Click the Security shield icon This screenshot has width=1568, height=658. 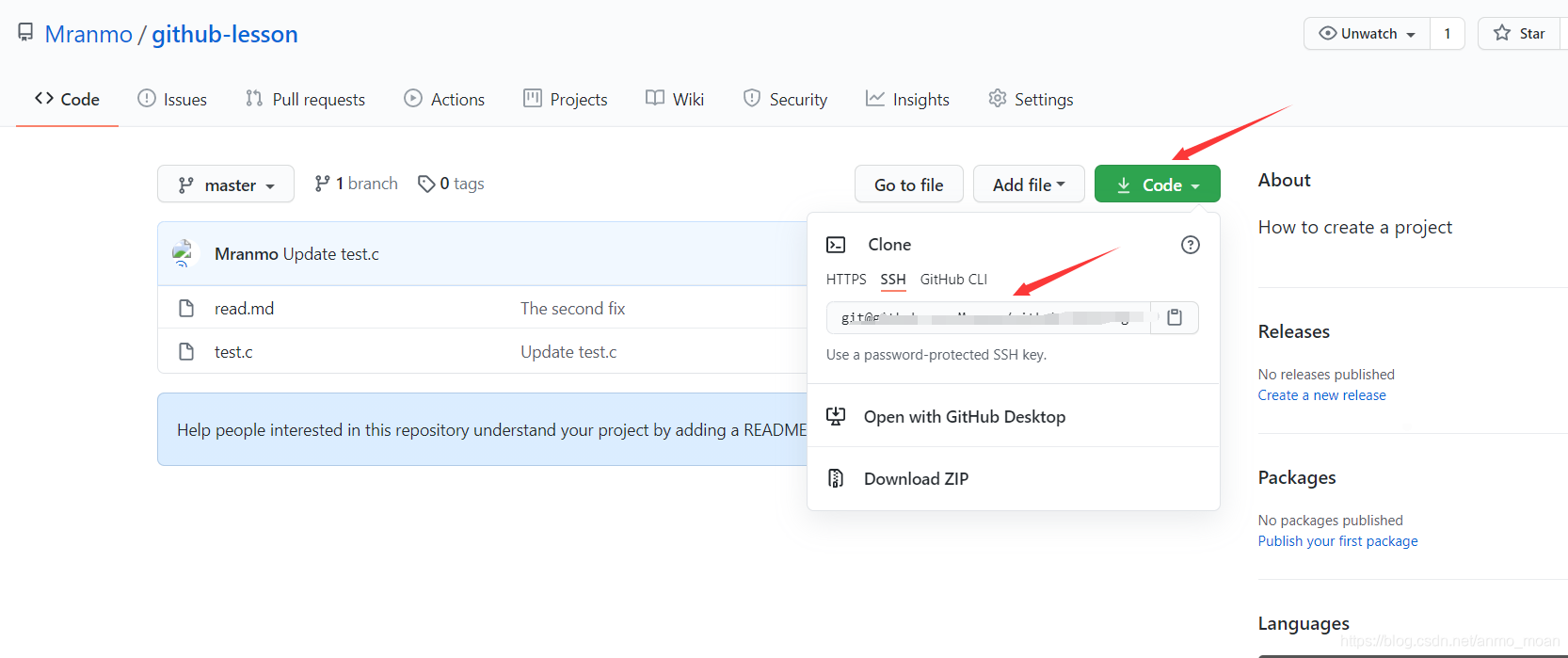[x=752, y=98]
